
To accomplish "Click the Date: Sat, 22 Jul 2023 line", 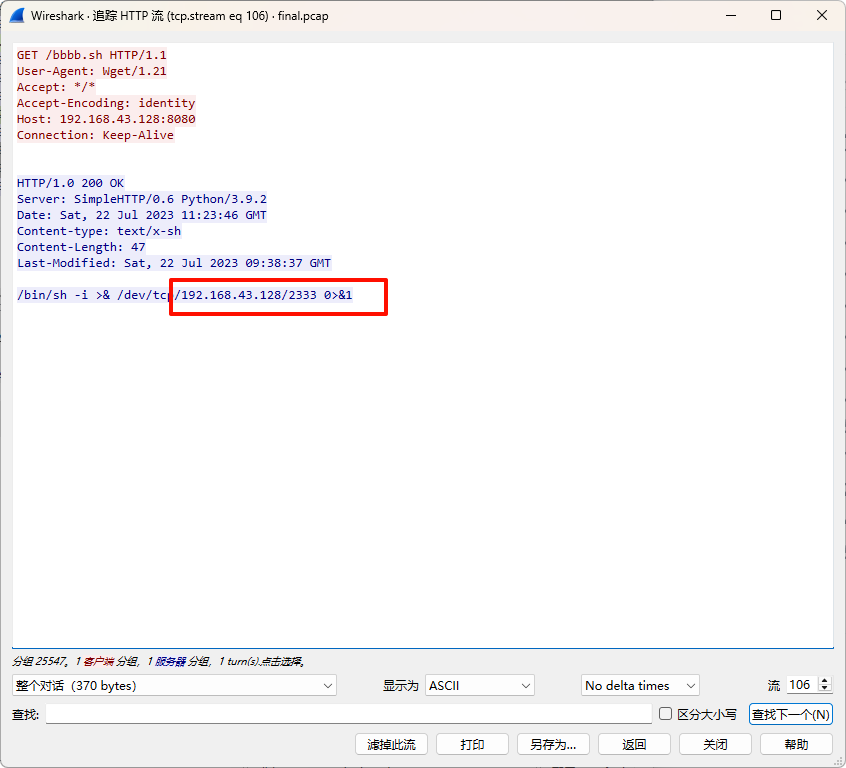I will [x=142, y=215].
